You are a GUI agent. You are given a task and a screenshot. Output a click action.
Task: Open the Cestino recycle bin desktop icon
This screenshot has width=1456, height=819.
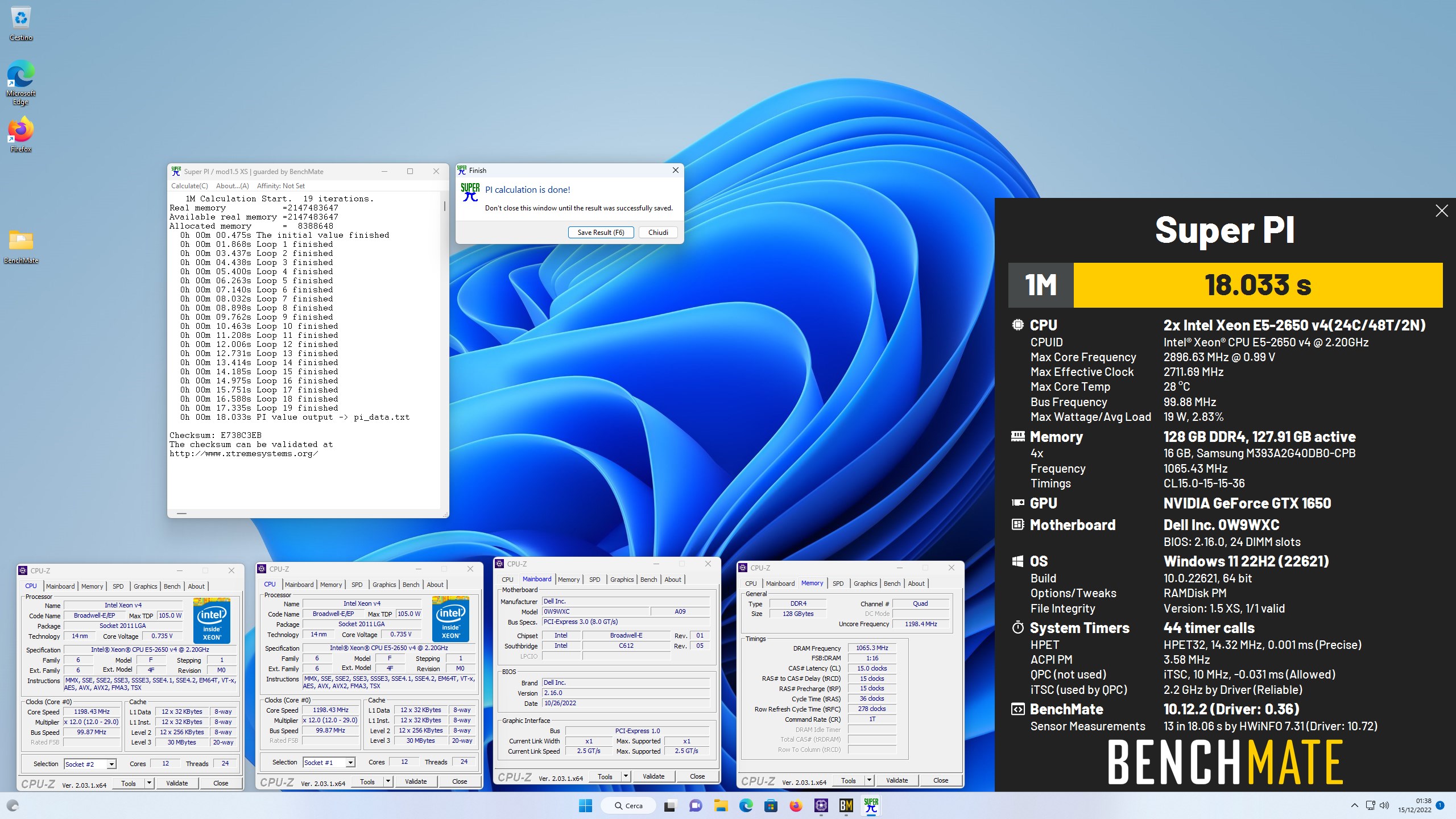coord(21,23)
